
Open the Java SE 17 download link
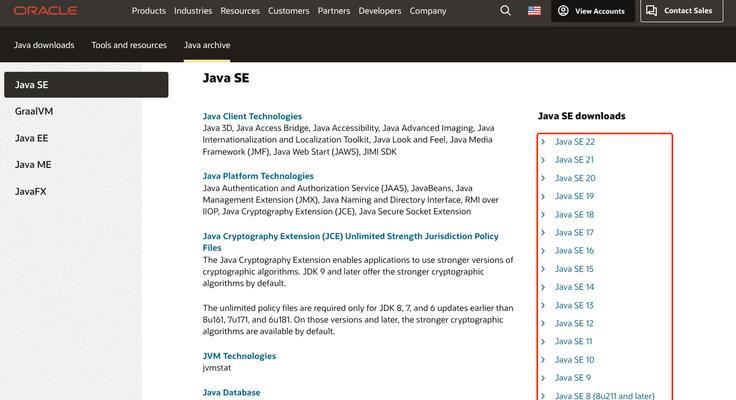(574, 232)
